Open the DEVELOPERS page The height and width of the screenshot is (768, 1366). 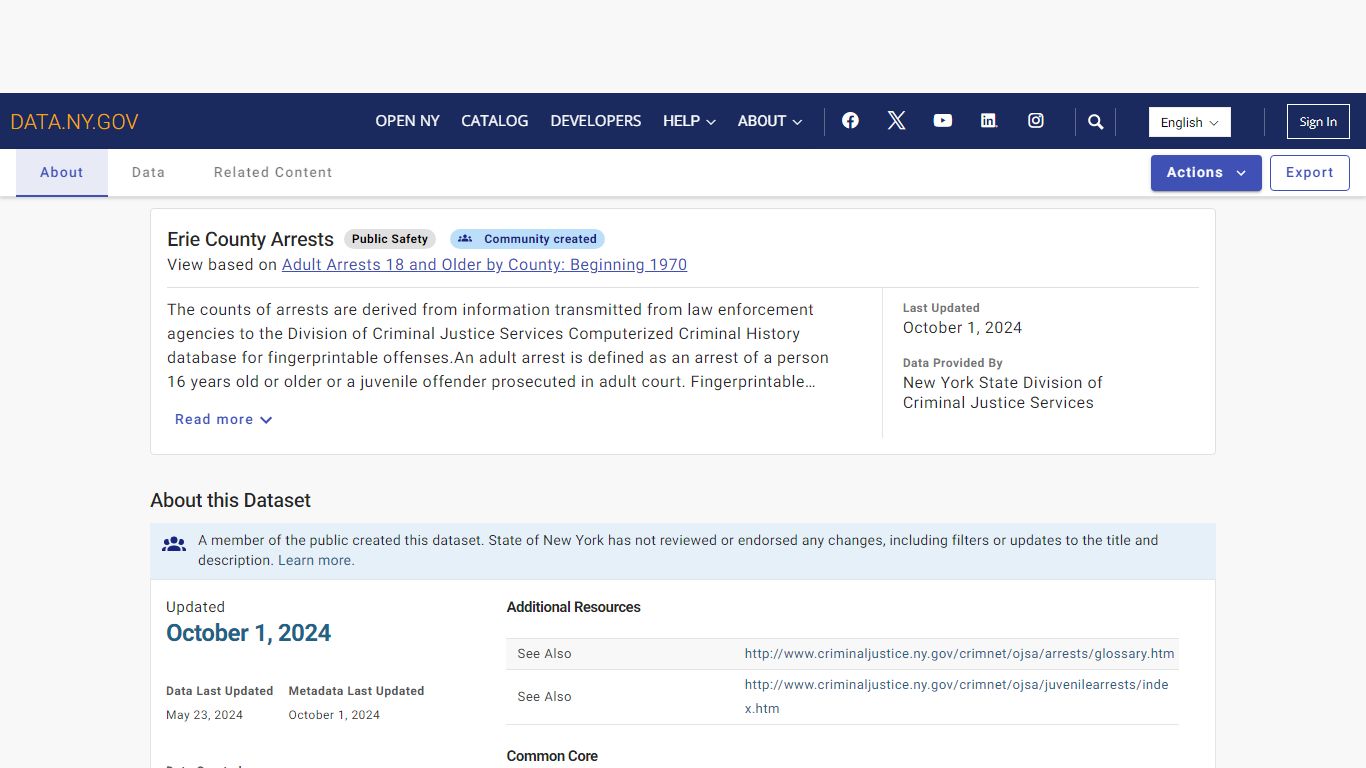[596, 121]
